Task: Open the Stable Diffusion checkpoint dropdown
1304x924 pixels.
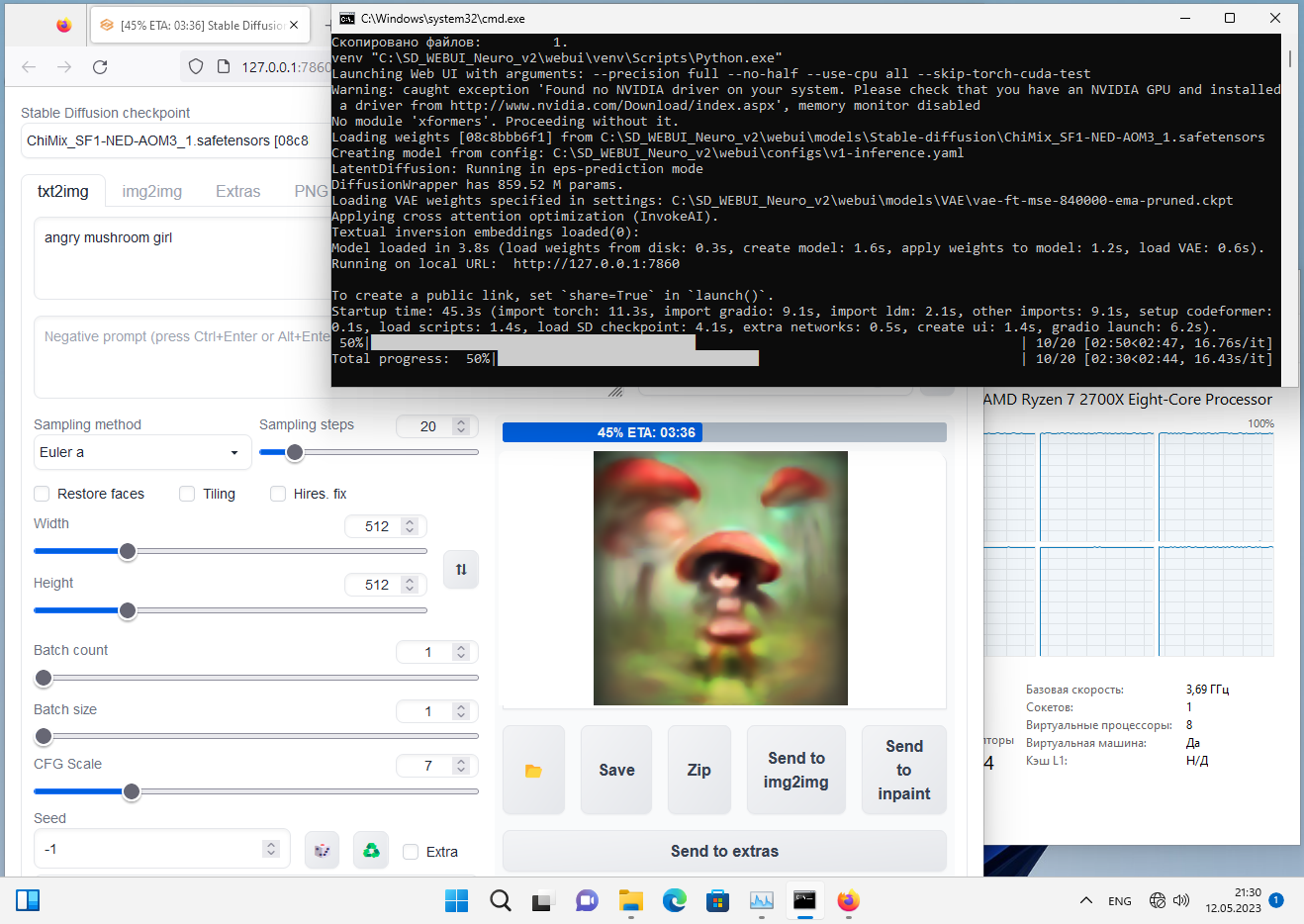Action: (x=175, y=140)
